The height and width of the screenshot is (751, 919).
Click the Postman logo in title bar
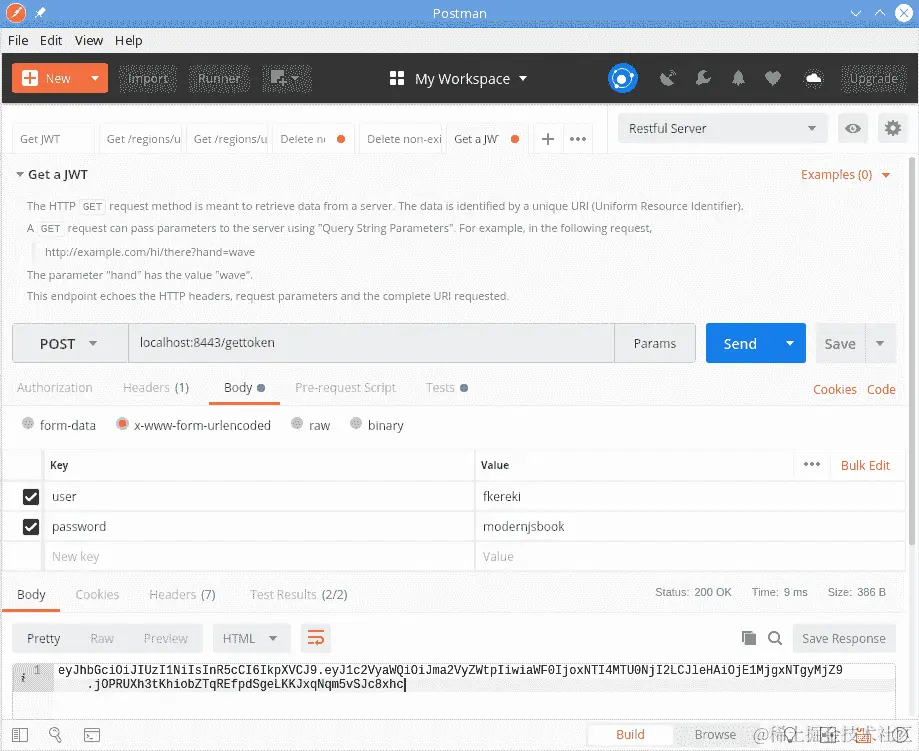pyautogui.click(x=15, y=12)
